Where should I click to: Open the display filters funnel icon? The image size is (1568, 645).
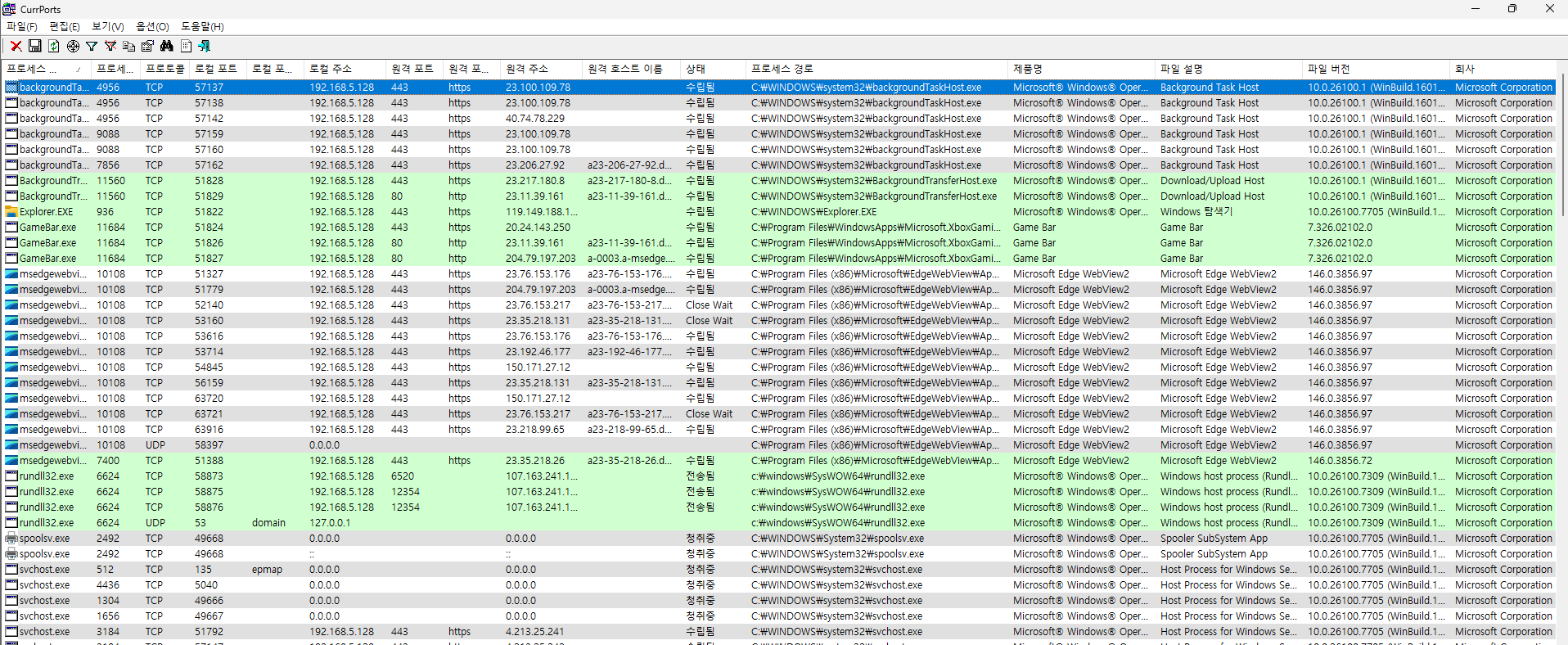click(92, 46)
